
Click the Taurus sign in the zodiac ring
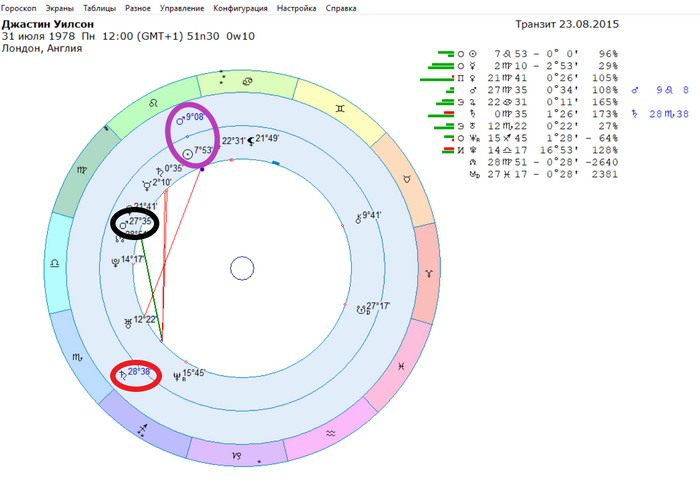point(407,179)
